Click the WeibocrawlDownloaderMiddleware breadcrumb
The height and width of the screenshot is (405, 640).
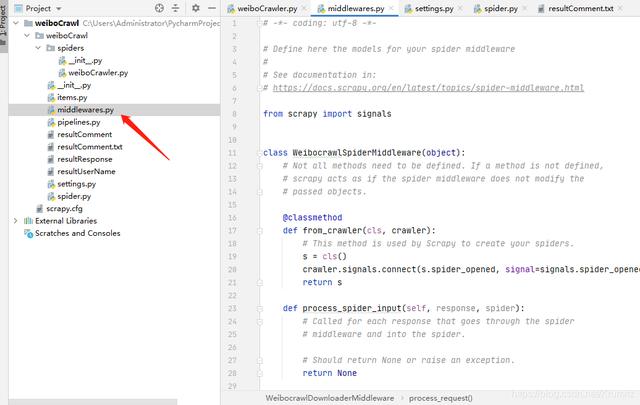pyautogui.click(x=329, y=397)
